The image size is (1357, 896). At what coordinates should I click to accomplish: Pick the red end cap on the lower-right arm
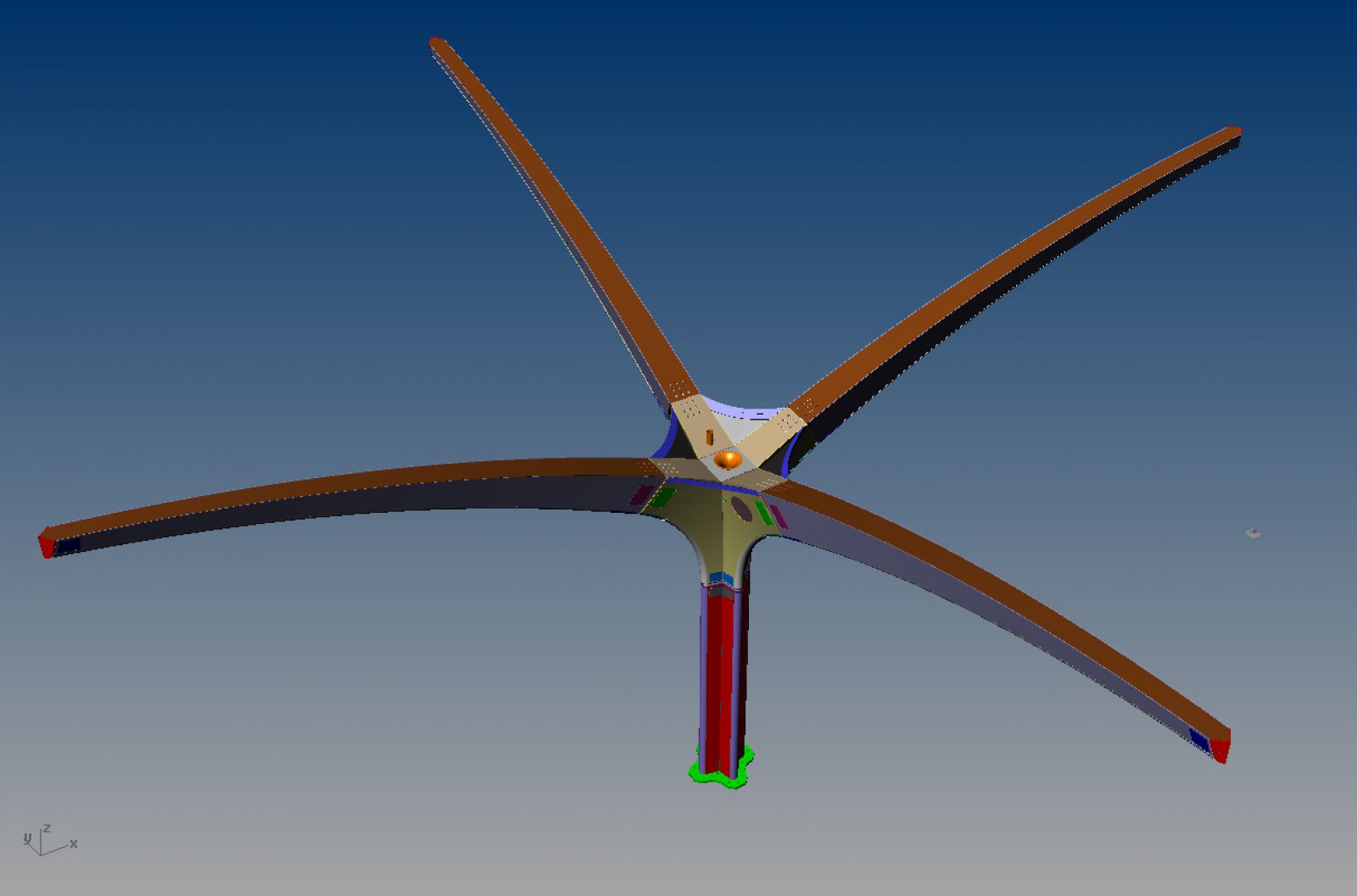pyautogui.click(x=1220, y=749)
